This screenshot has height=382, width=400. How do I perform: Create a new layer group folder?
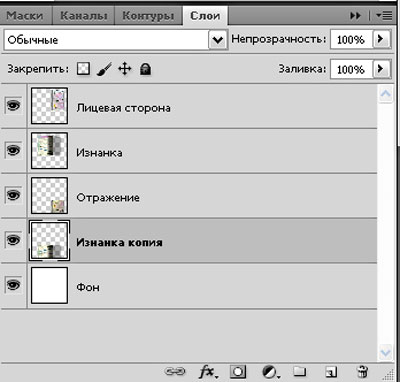(x=299, y=371)
